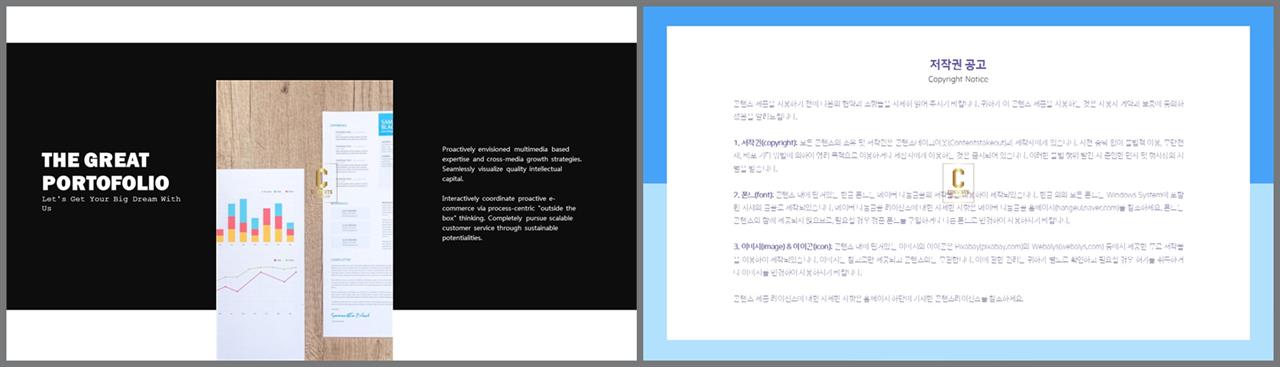Click the chart and resume photo
The width and height of the screenshot is (1280, 367).
pos(304,219)
